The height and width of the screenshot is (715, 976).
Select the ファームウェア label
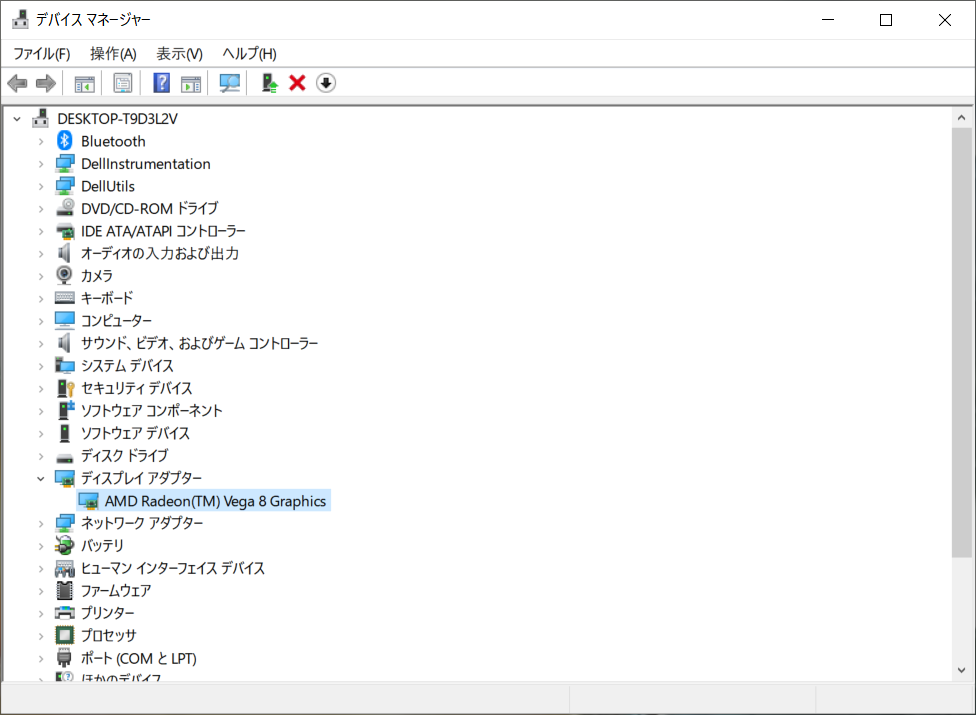click(x=116, y=591)
